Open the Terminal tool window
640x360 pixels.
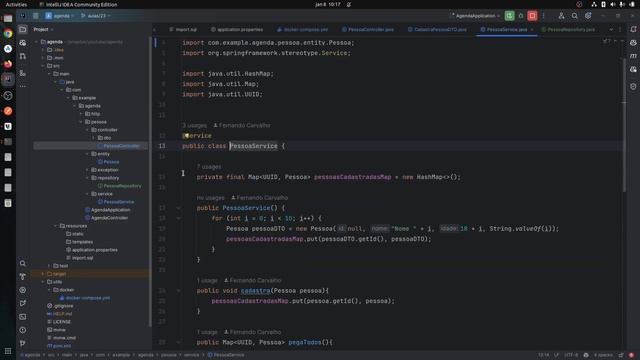click(x=23, y=317)
